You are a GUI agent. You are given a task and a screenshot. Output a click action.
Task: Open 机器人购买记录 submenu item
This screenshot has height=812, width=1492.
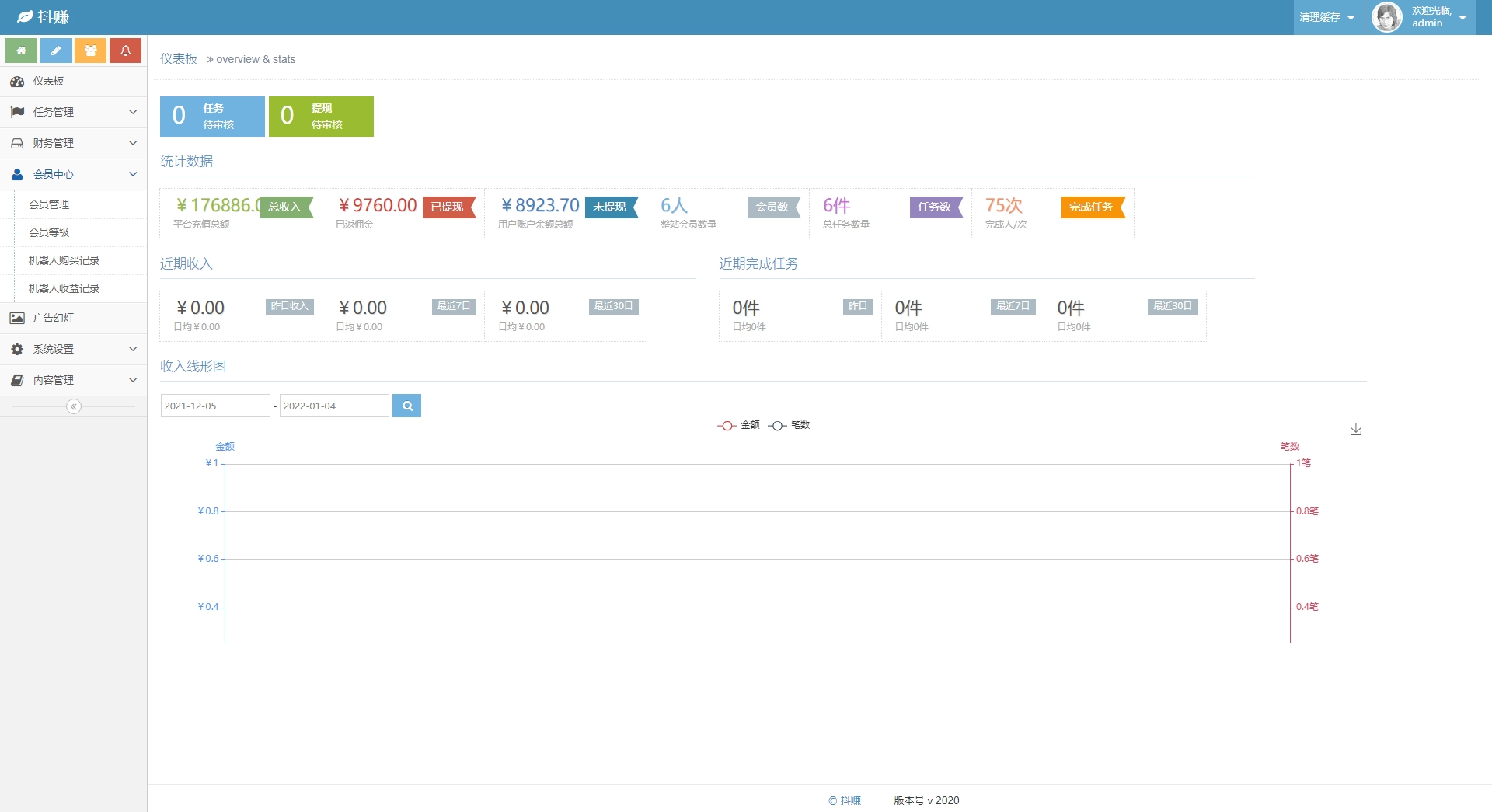pyautogui.click(x=64, y=260)
